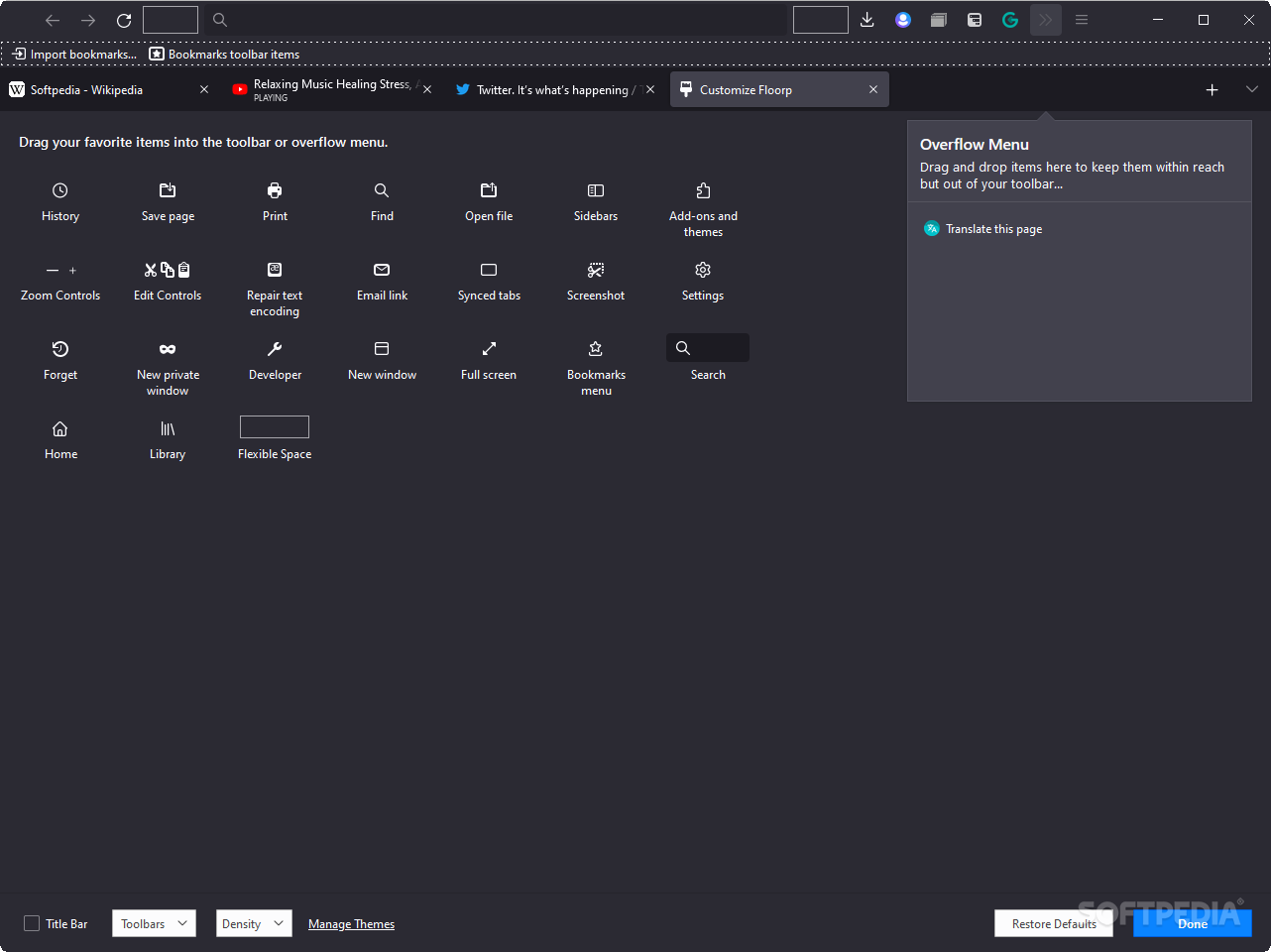Select the Save page item
Screen dimensions: 1271x952
[x=168, y=201]
